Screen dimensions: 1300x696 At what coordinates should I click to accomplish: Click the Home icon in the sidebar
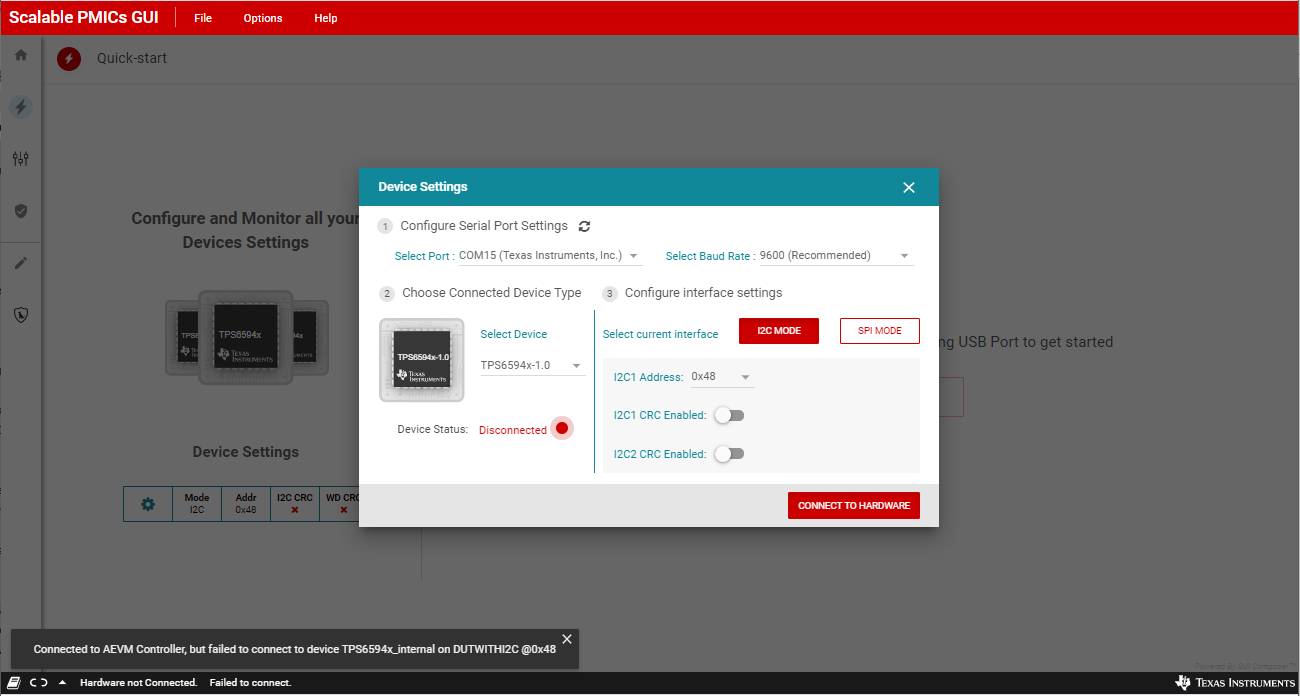click(20, 55)
